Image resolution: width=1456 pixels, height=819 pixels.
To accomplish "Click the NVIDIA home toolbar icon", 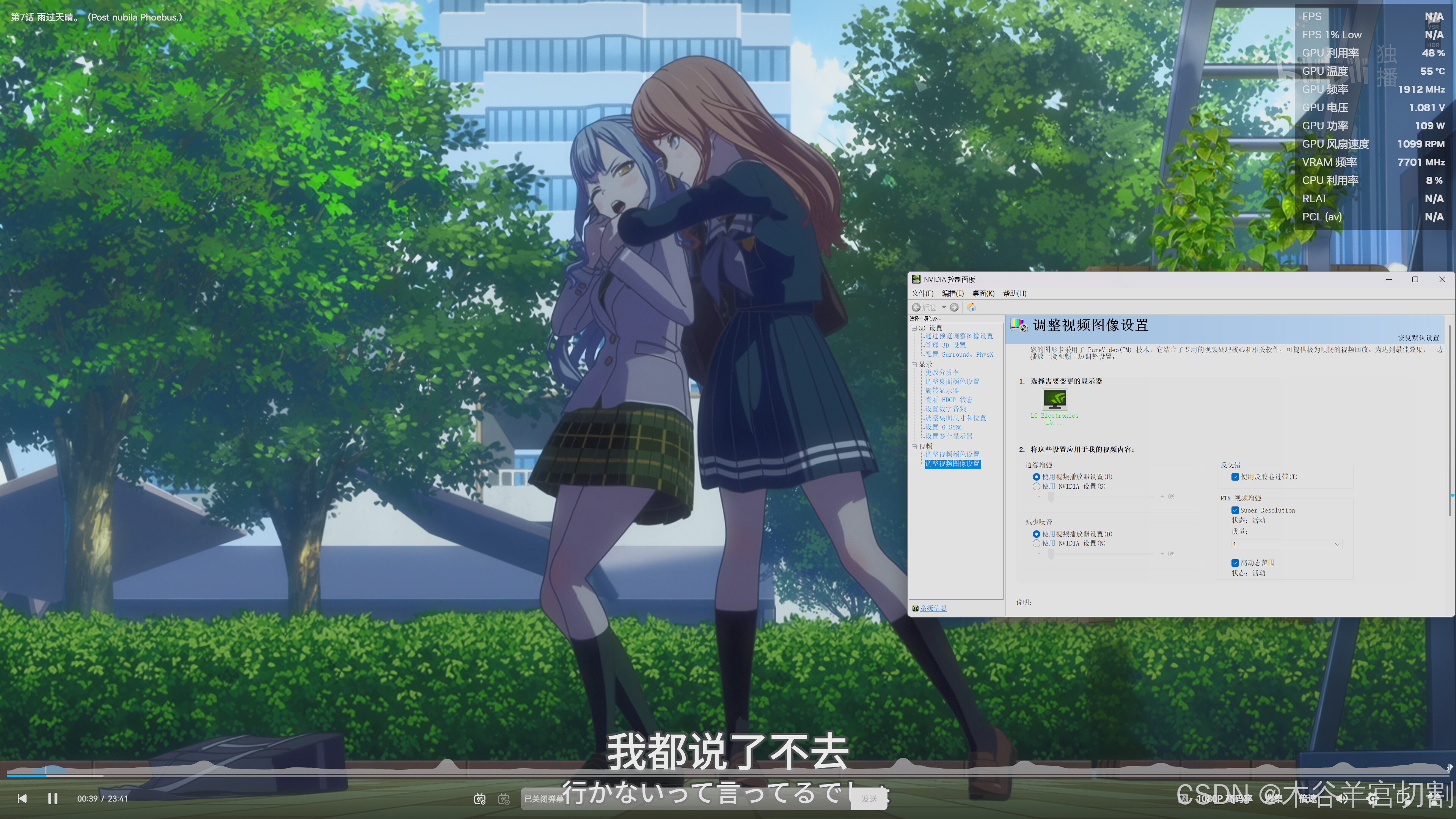I will pyautogui.click(x=971, y=307).
